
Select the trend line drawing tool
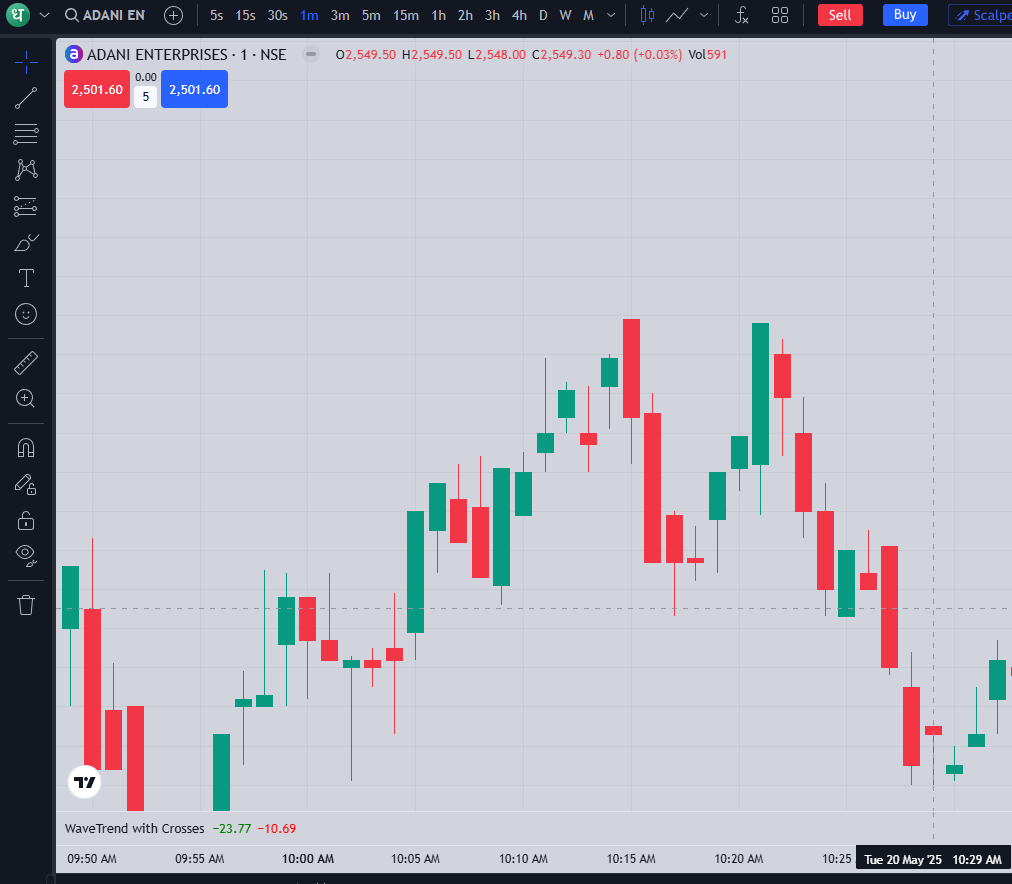[x=26, y=99]
